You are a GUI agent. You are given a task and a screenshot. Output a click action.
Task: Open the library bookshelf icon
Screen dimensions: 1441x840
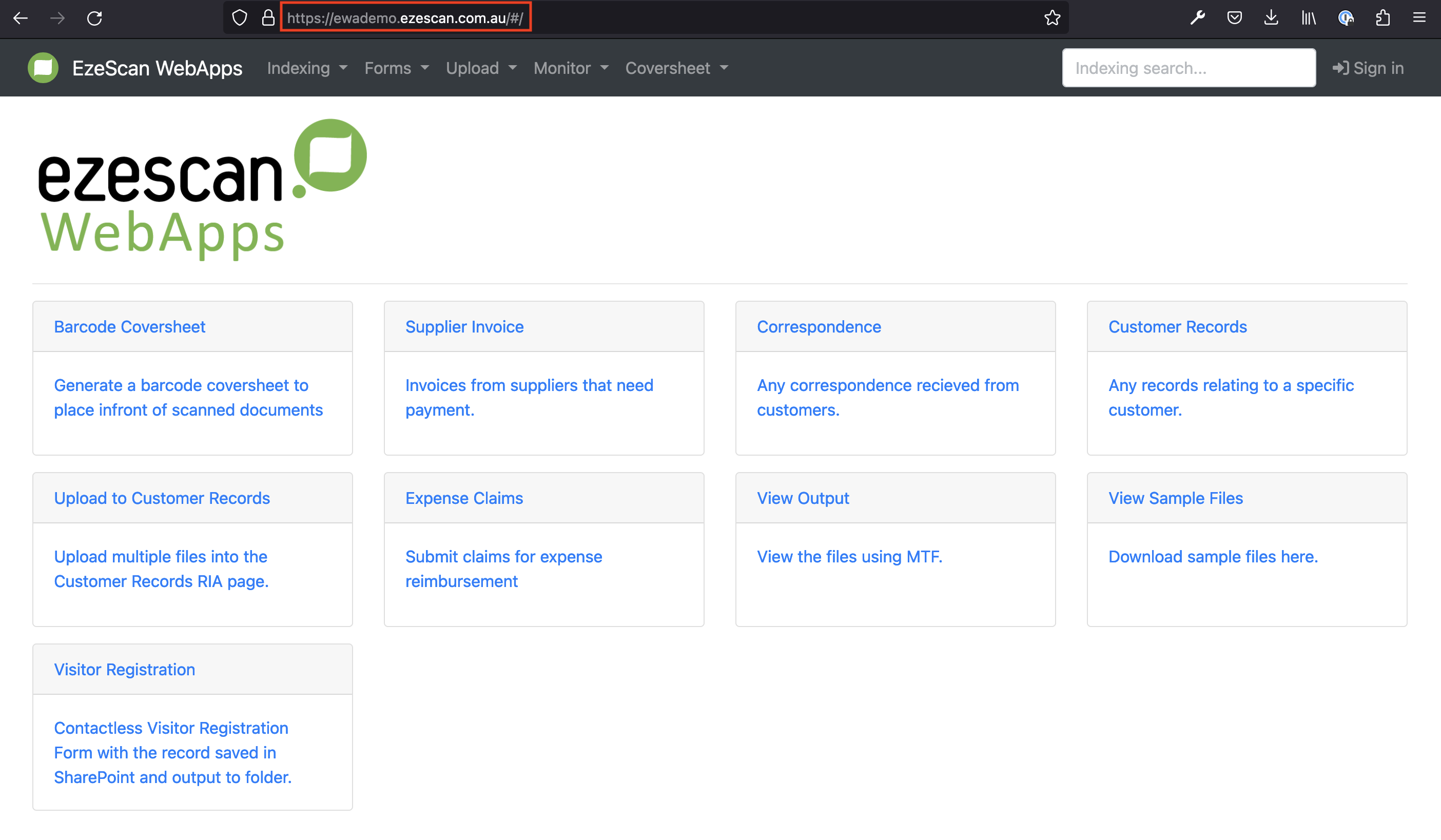tap(1308, 18)
